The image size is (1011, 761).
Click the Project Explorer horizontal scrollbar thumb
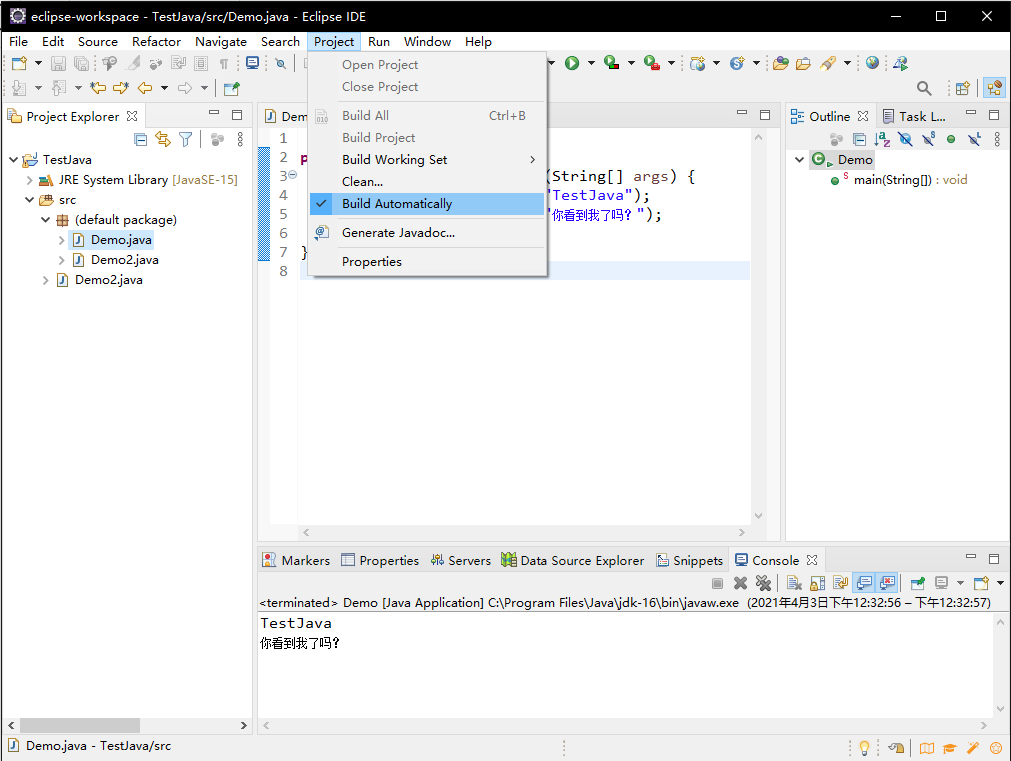point(80,726)
